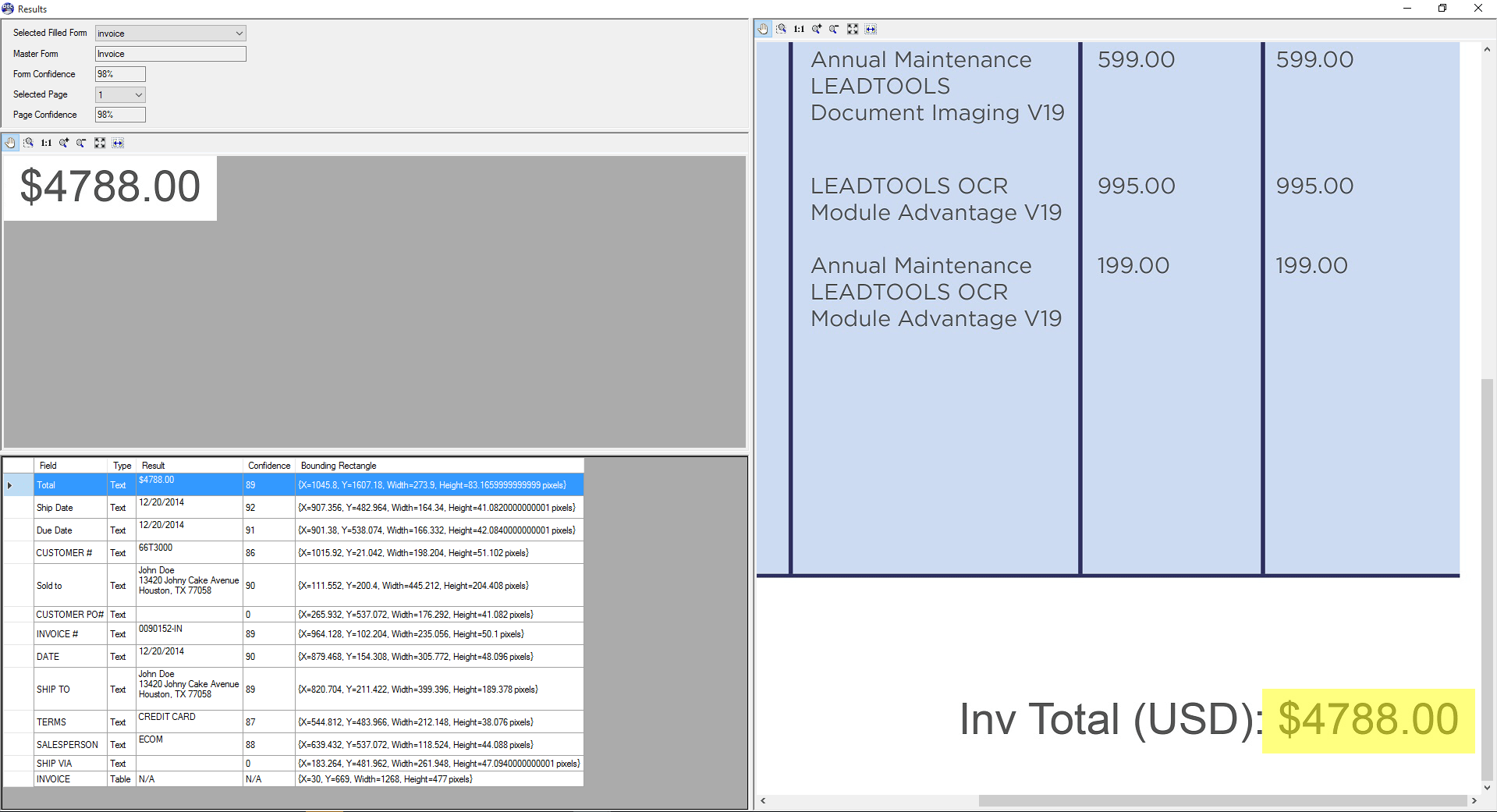Set 1:1 actual size in the field image toolbar
Image resolution: width=1497 pixels, height=812 pixels.
coord(46,143)
